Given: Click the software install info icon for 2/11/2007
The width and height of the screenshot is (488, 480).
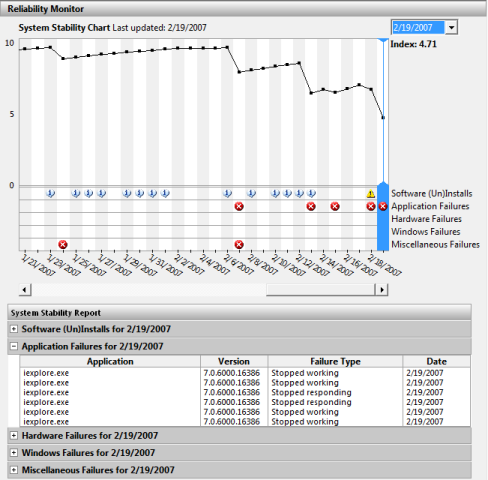Looking at the screenshot, I should pos(288,193).
